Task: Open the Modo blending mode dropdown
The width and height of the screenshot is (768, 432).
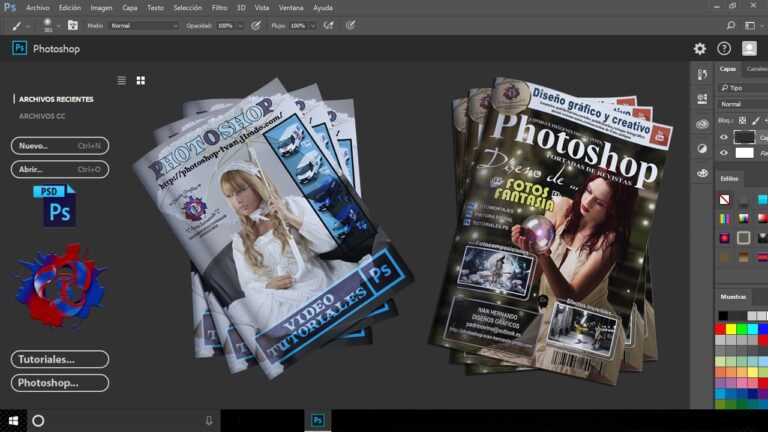Action: pyautogui.click(x=144, y=25)
